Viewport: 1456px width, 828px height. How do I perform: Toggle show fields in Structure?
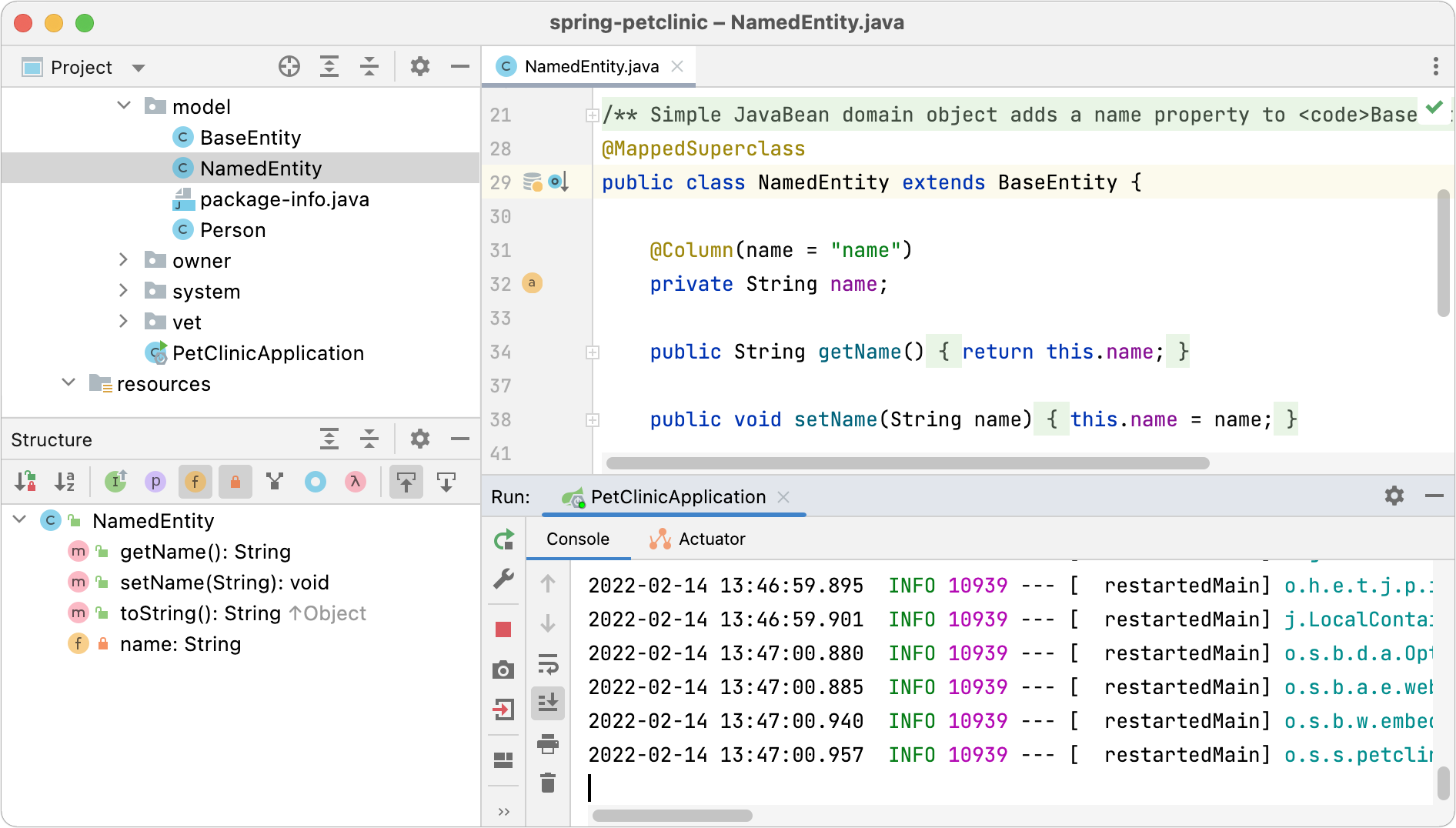click(x=195, y=482)
